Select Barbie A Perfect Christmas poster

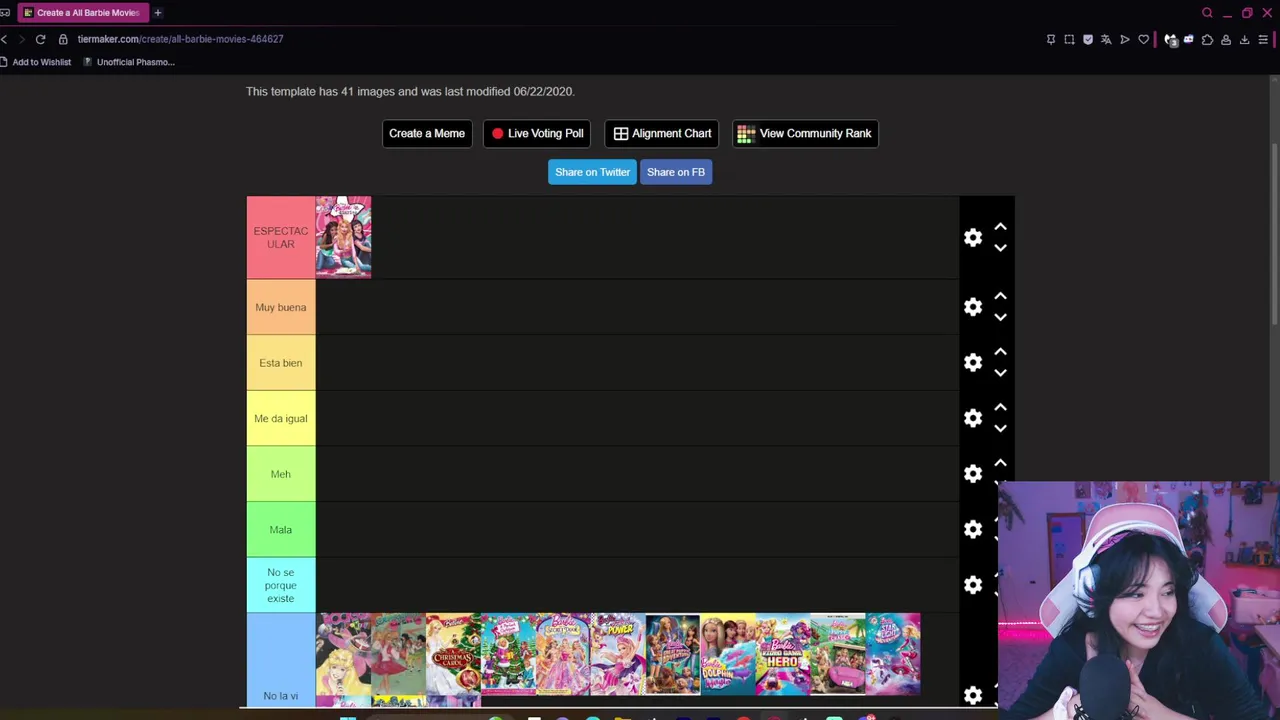[x=508, y=654]
